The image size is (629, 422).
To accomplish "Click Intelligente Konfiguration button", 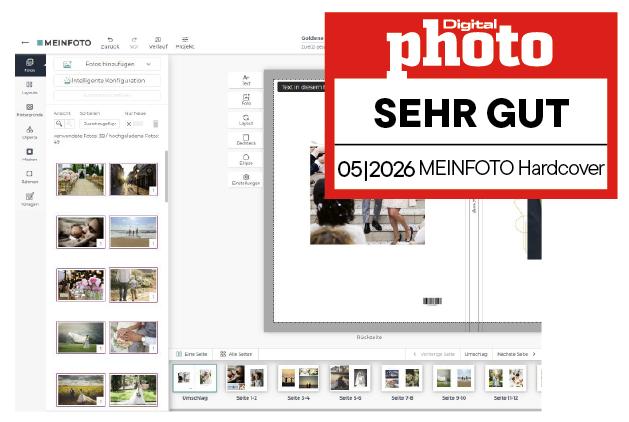I will point(107,81).
